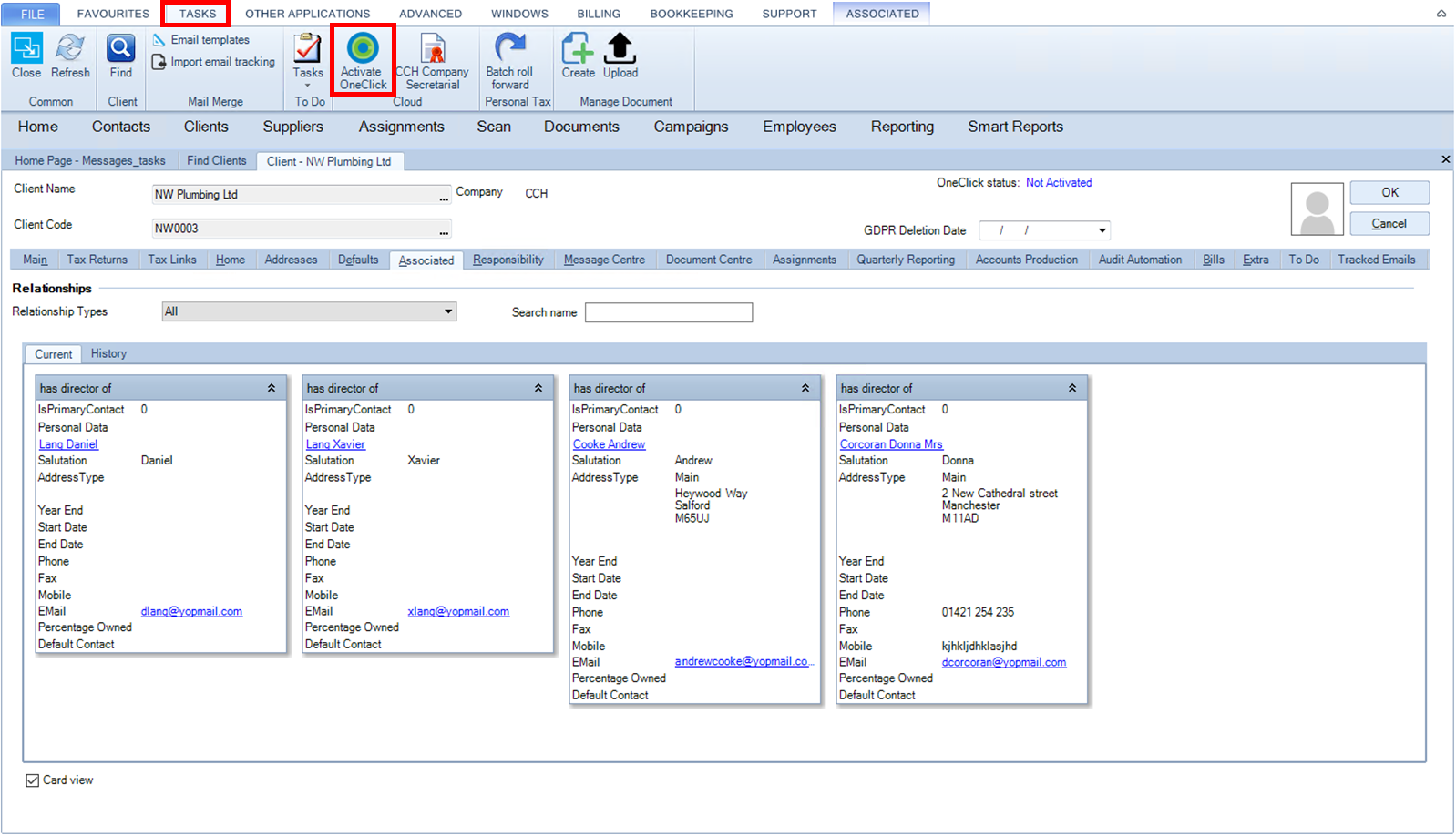Close the client tab panel with the X
This screenshot has height=836, width=1456.
coord(1445,159)
